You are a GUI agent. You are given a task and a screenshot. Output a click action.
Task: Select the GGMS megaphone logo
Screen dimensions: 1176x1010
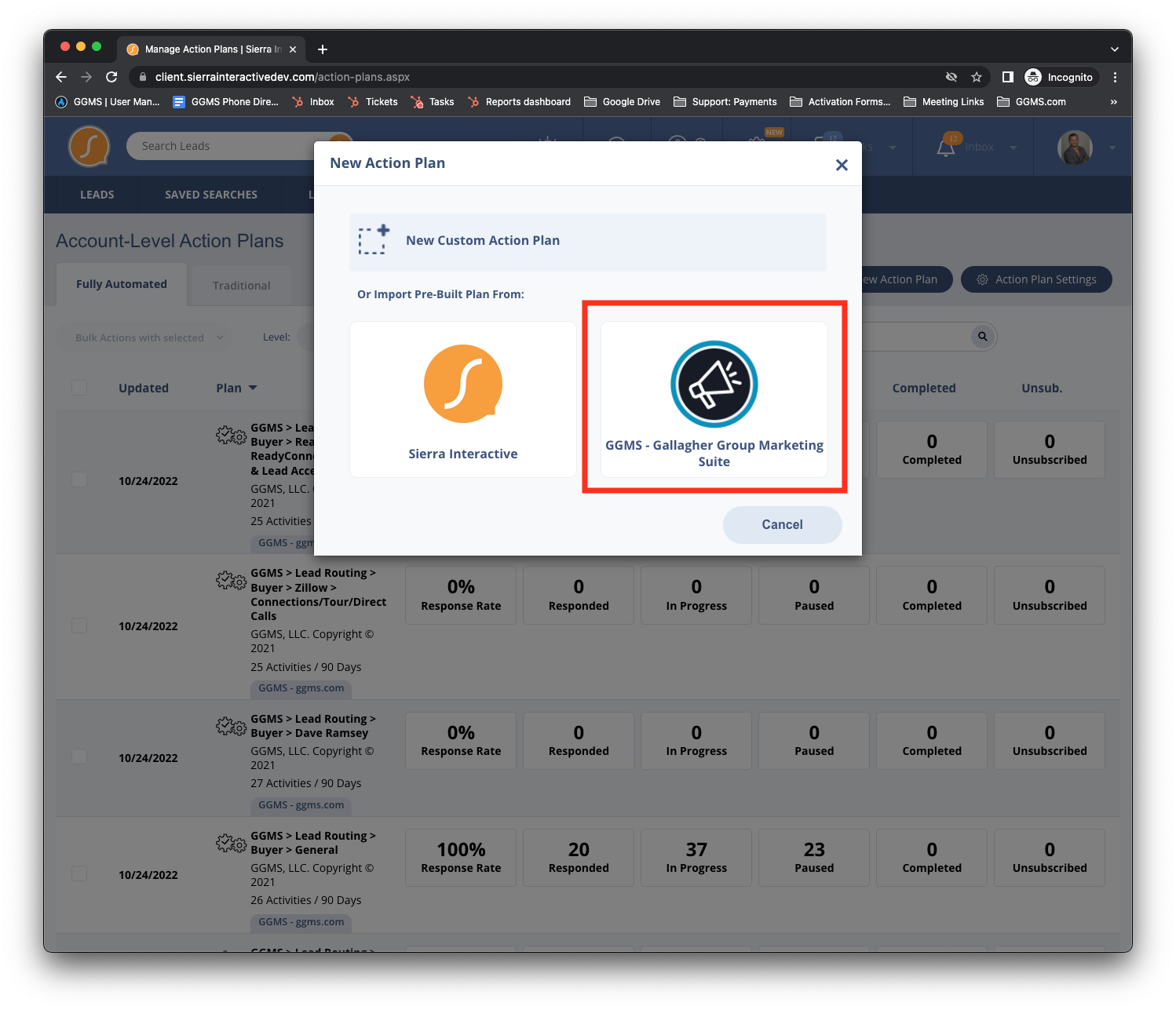pos(714,385)
